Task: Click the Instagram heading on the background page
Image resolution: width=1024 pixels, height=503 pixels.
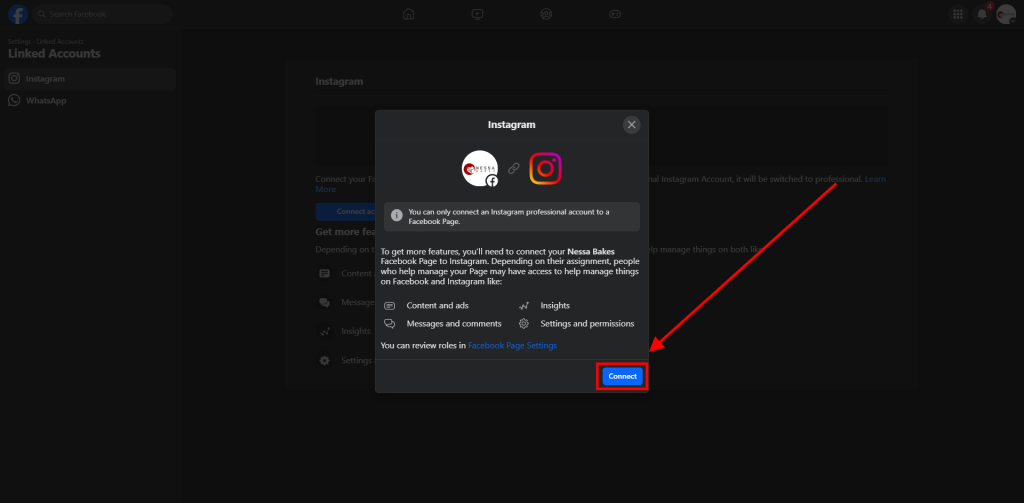Action: pos(339,82)
